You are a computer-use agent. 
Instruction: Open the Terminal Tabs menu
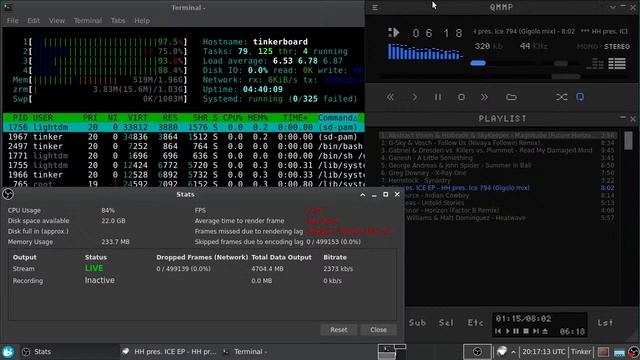click(x=118, y=20)
